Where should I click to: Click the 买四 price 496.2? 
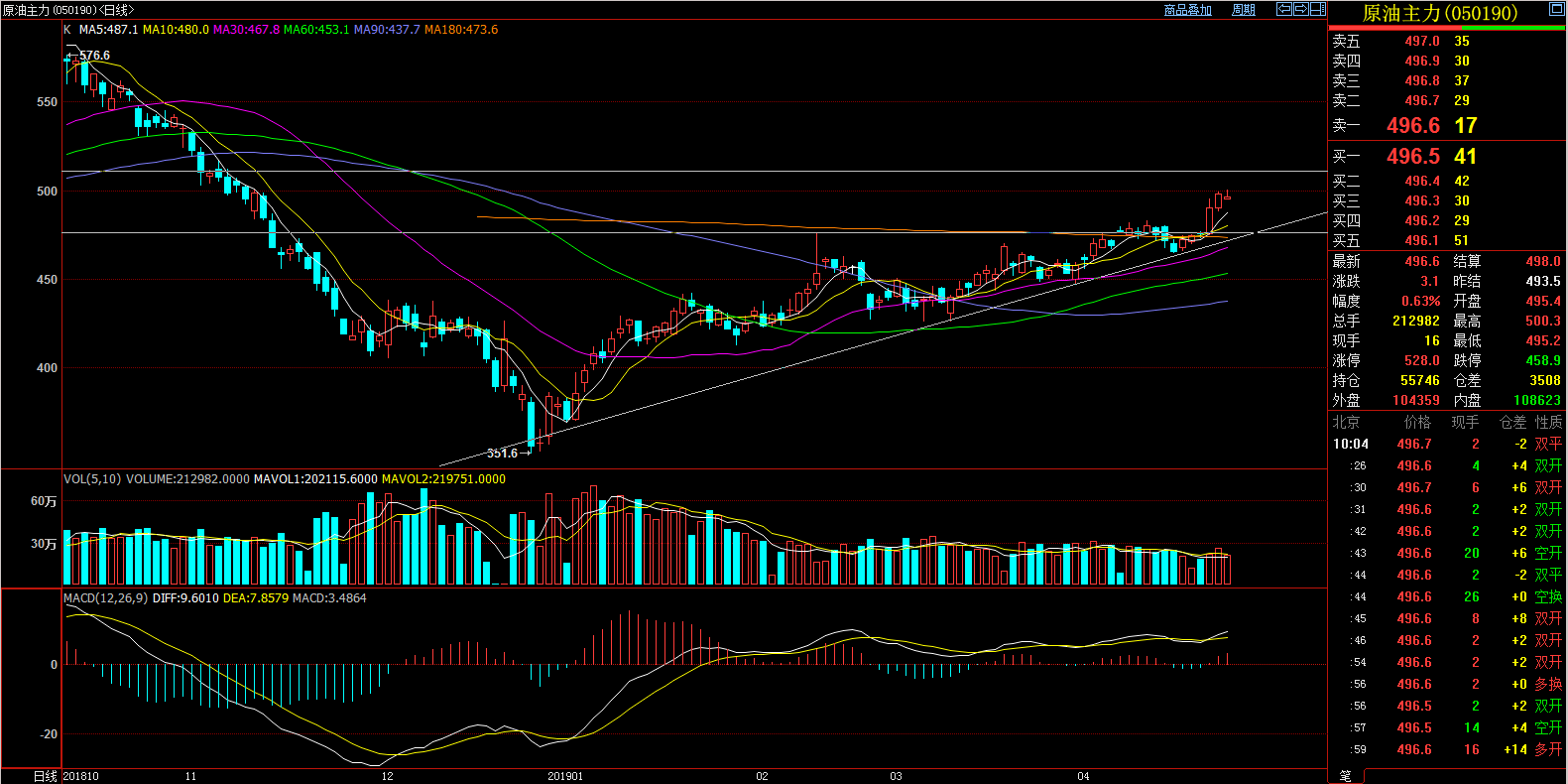coord(1422,221)
